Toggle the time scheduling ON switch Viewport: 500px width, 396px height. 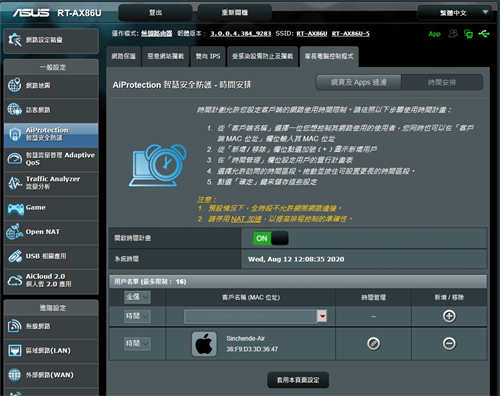point(271,238)
